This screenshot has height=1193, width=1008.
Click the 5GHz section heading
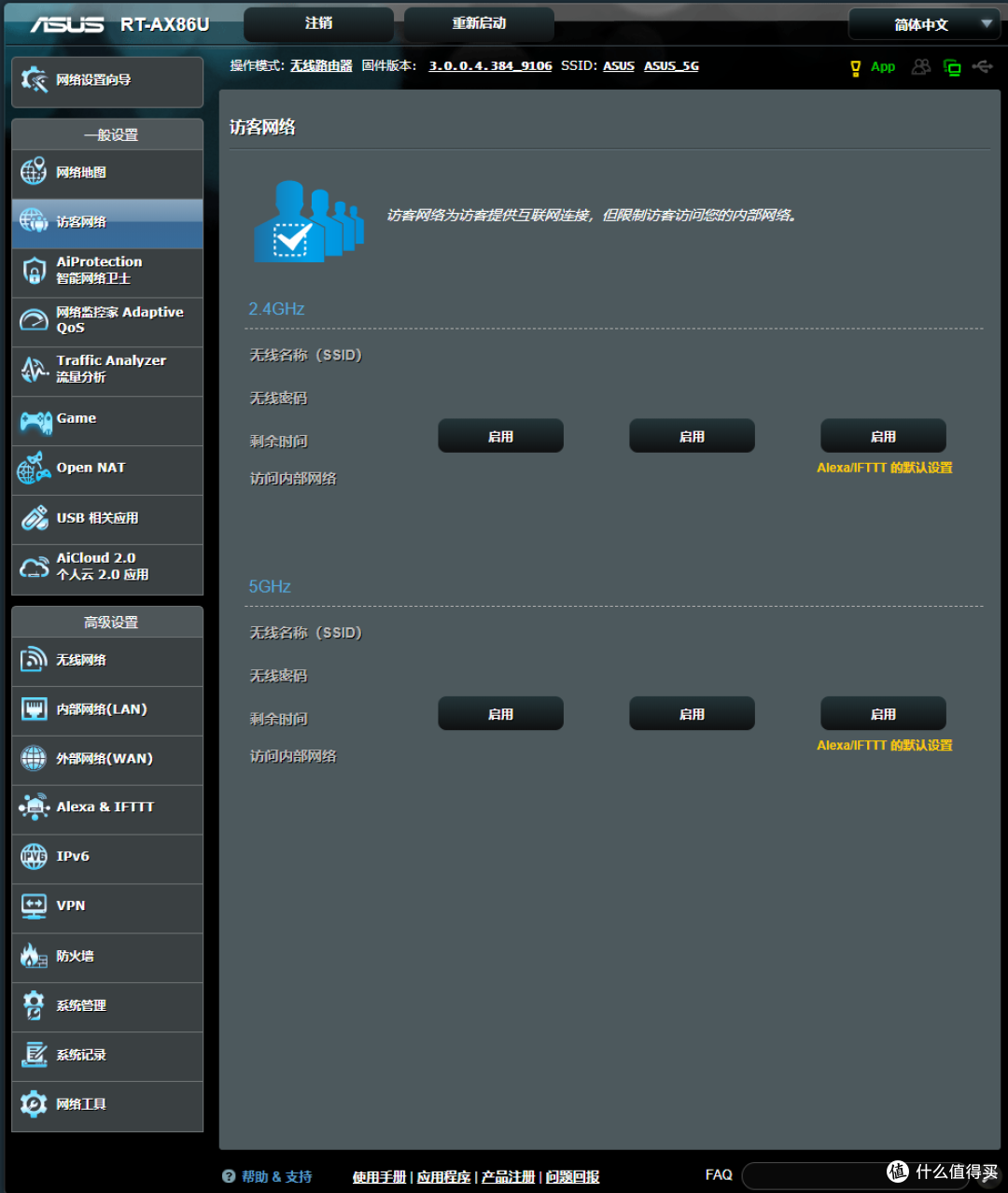(x=270, y=586)
